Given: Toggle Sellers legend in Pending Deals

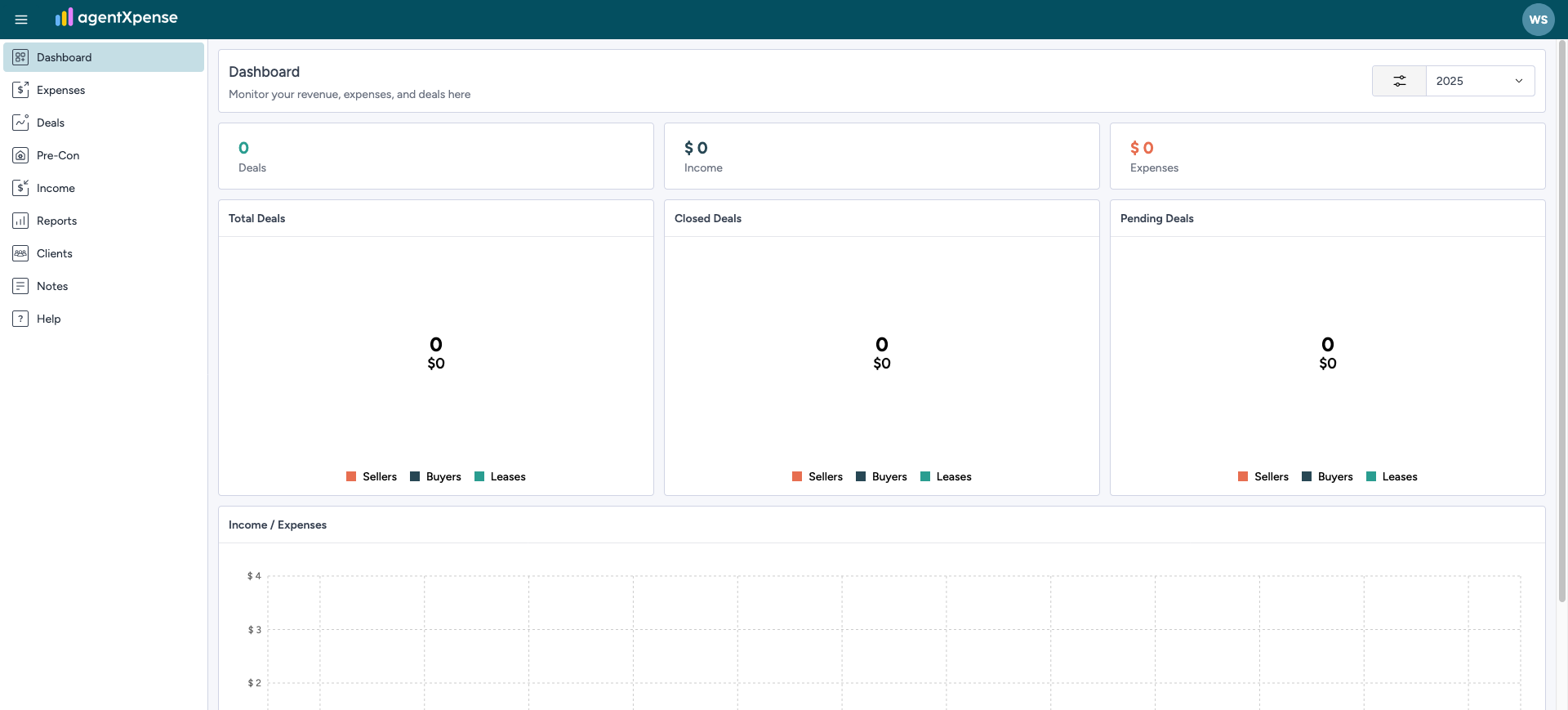Looking at the screenshot, I should coord(1263,476).
